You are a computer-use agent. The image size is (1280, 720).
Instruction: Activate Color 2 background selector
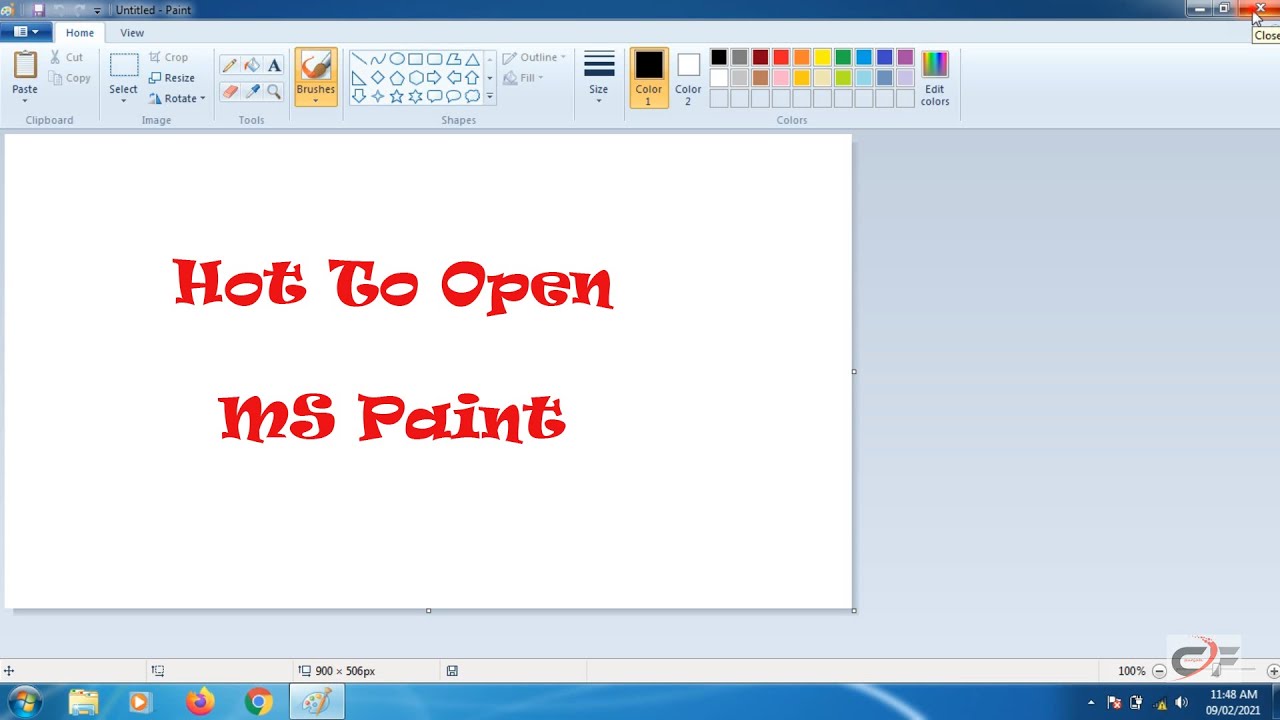coord(688,78)
